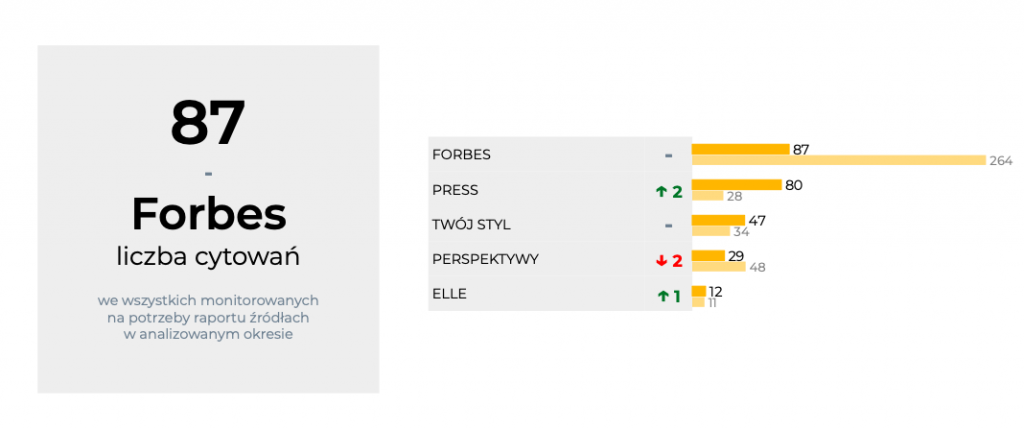Click the green up arrow beside ELLE
The width and height of the screenshot is (1024, 429).
[661, 296]
